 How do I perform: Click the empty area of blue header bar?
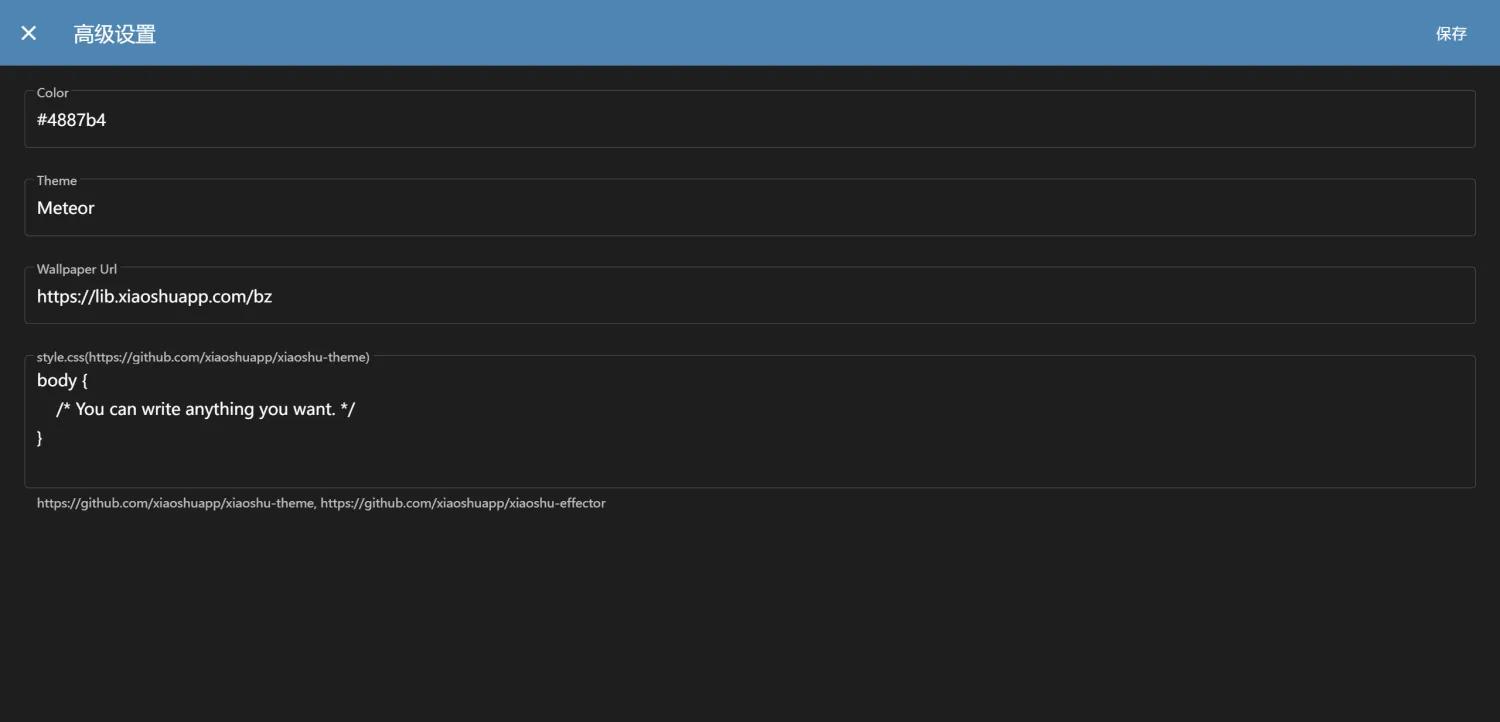[x=800, y=33]
